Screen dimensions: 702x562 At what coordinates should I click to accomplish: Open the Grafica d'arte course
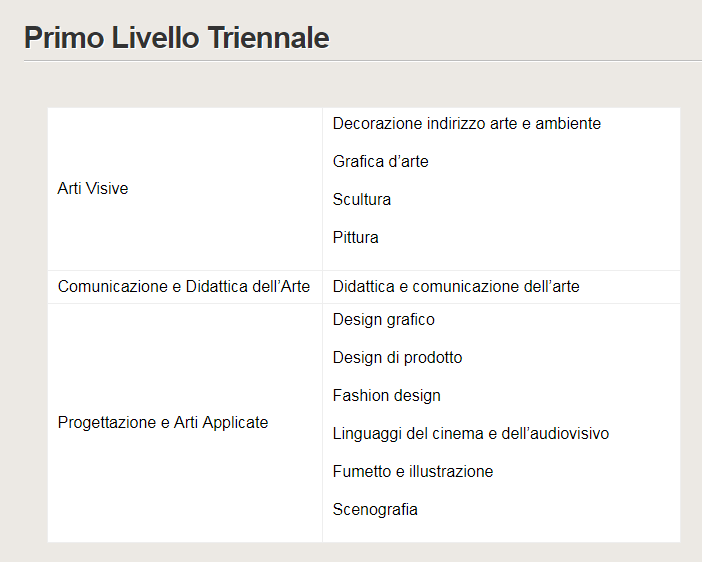pos(380,162)
